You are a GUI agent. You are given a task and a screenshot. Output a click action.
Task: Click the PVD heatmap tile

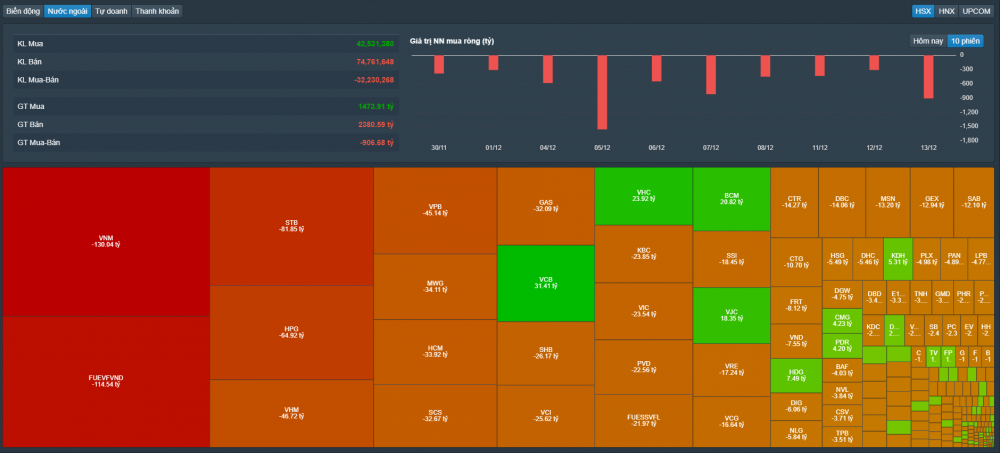click(643, 367)
